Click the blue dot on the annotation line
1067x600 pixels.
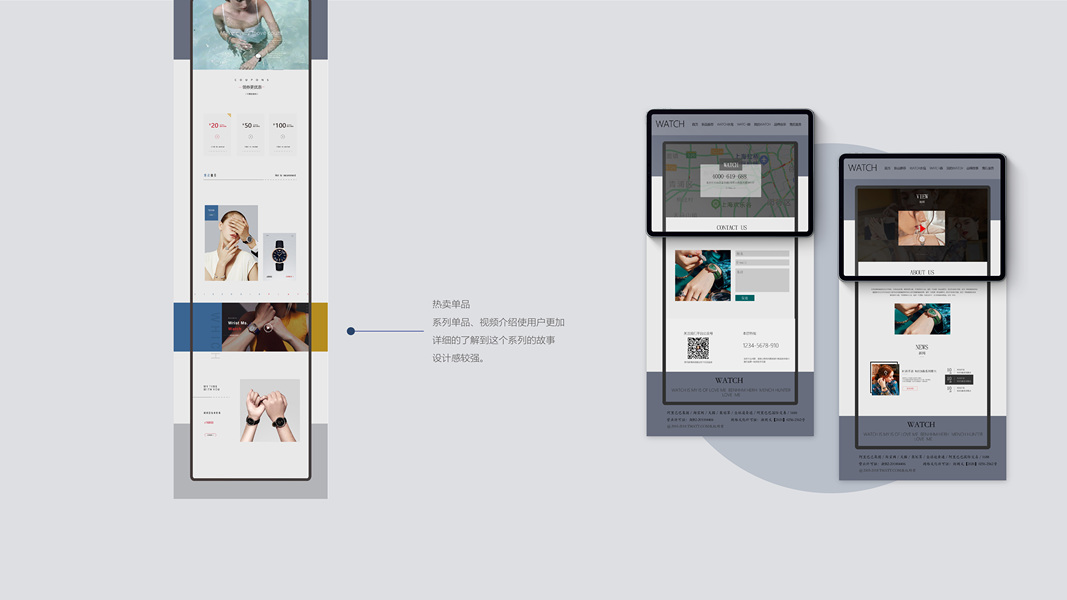tap(350, 331)
